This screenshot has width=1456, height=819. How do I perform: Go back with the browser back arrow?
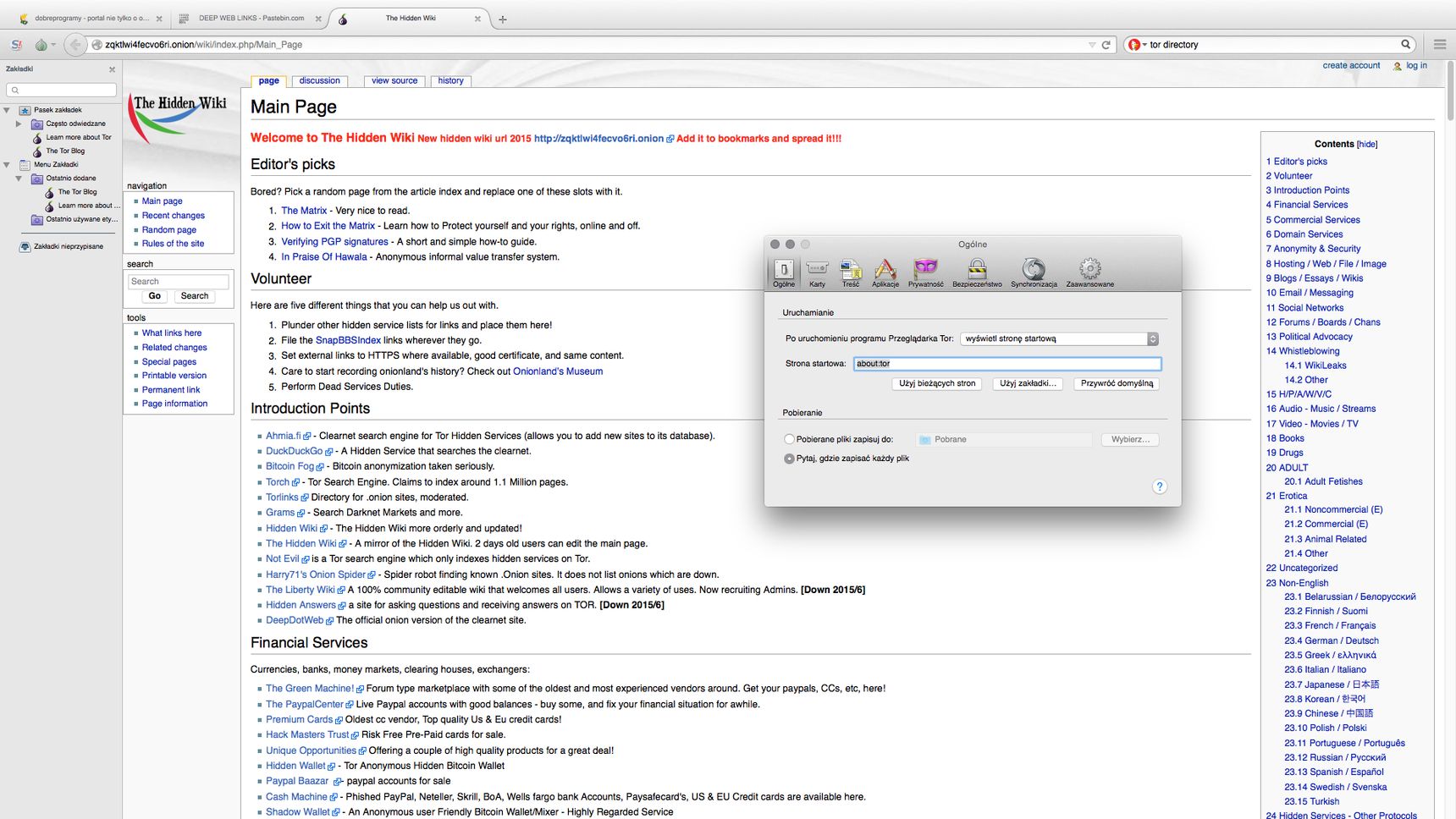(x=75, y=44)
